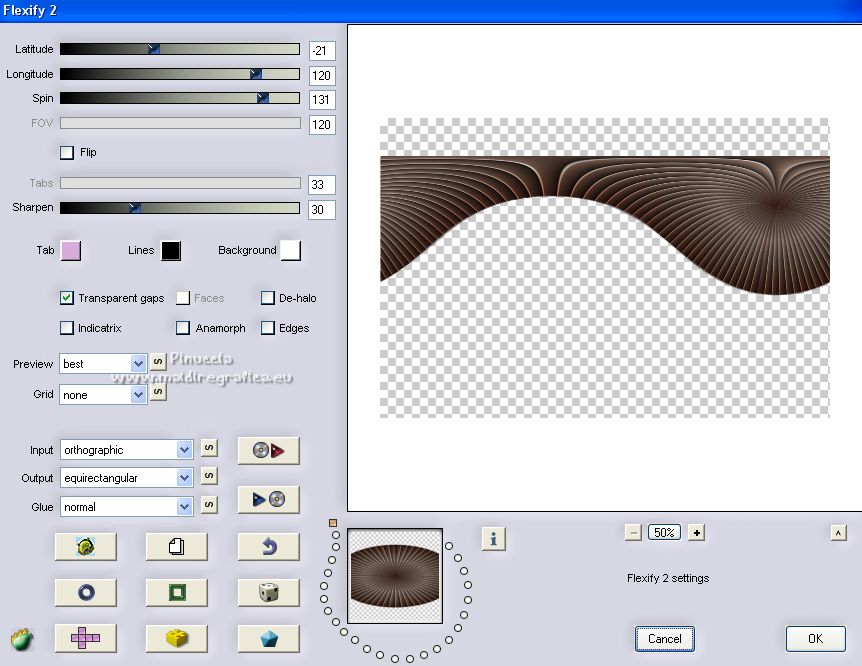Screen dimensions: 862x666
Task: Click the Longitude slider track
Action: (180, 74)
